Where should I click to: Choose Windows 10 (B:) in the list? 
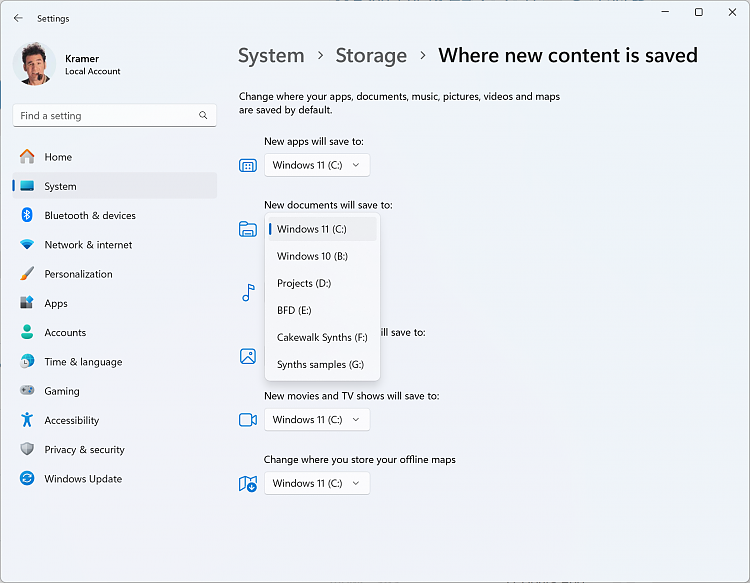coord(322,256)
